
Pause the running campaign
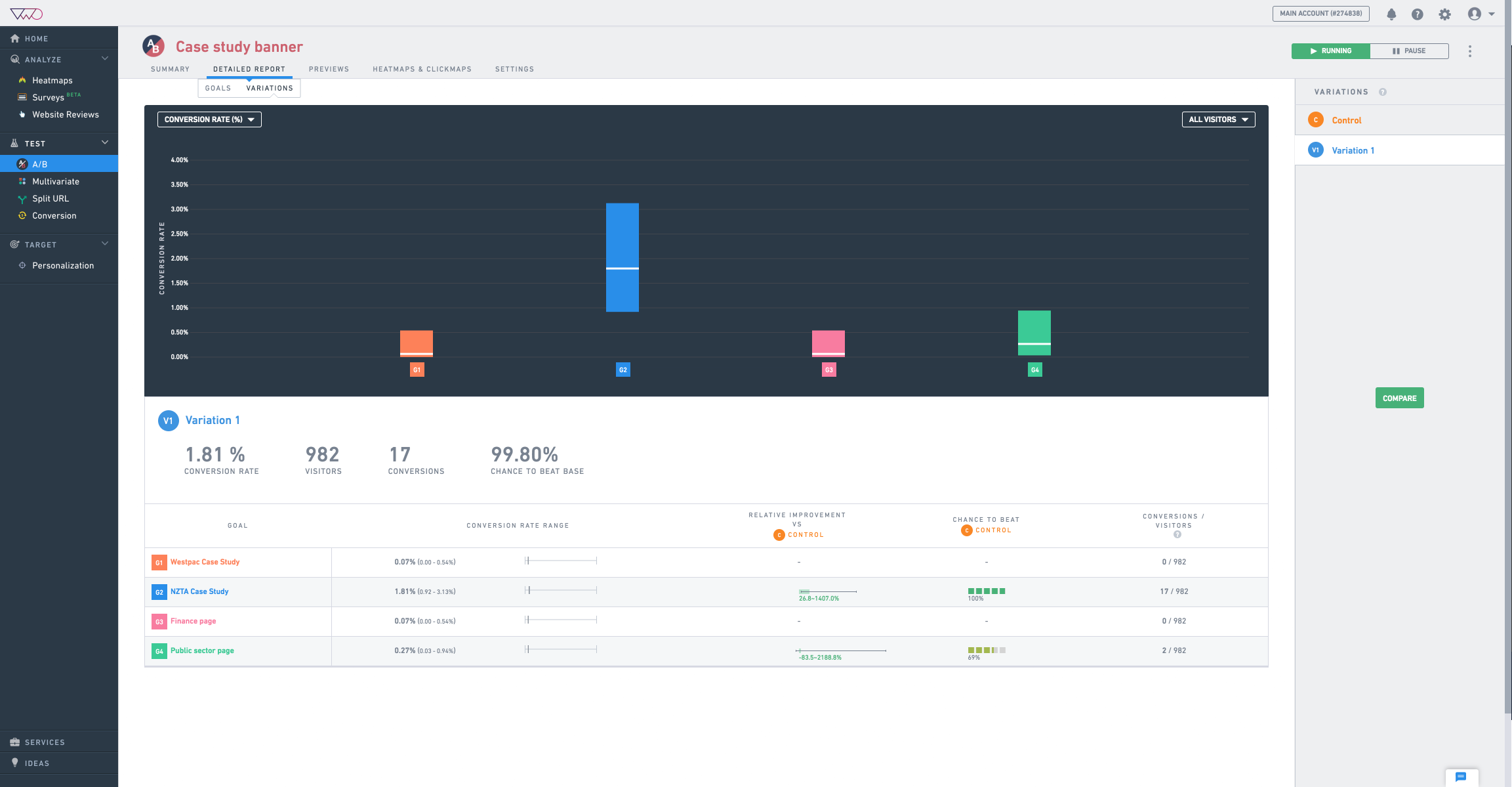click(1410, 51)
